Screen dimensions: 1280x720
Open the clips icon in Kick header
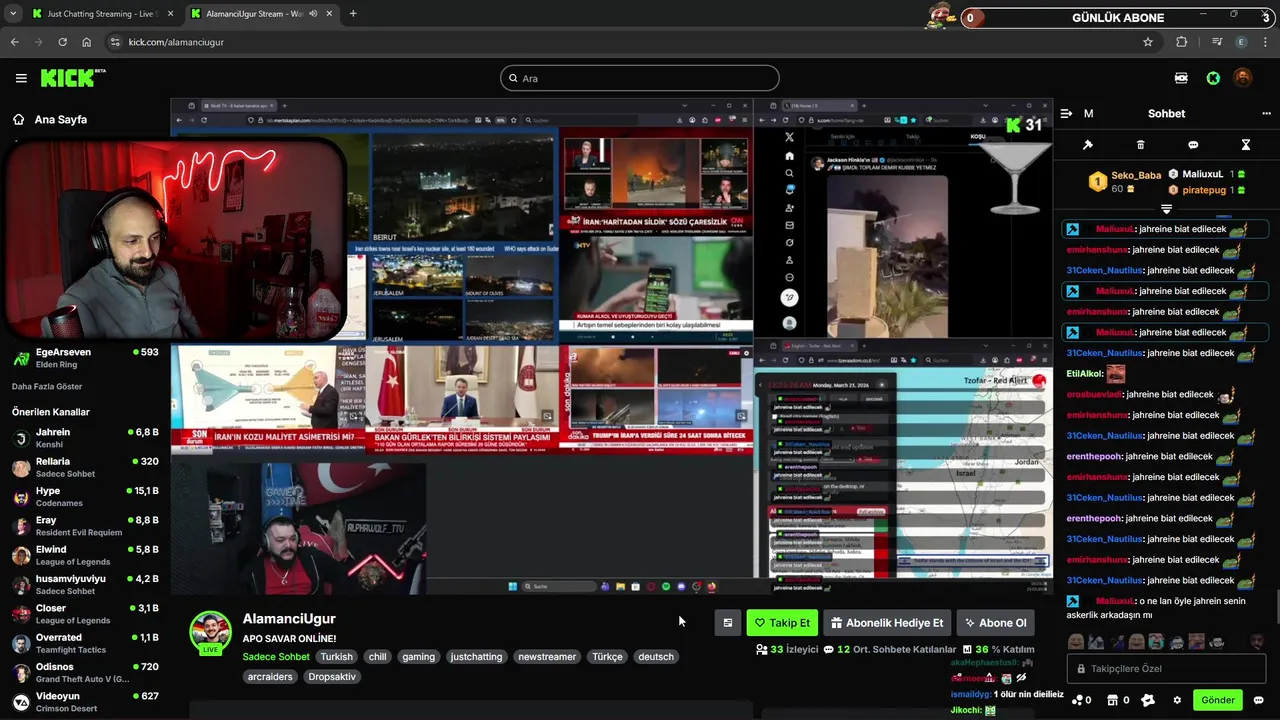coord(1181,78)
